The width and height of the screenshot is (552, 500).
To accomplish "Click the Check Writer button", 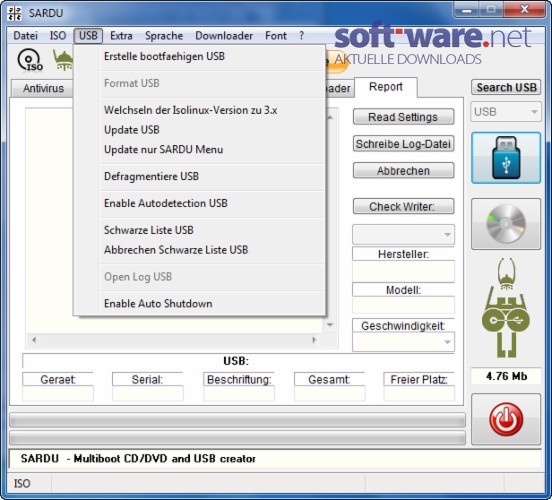I will [x=403, y=207].
